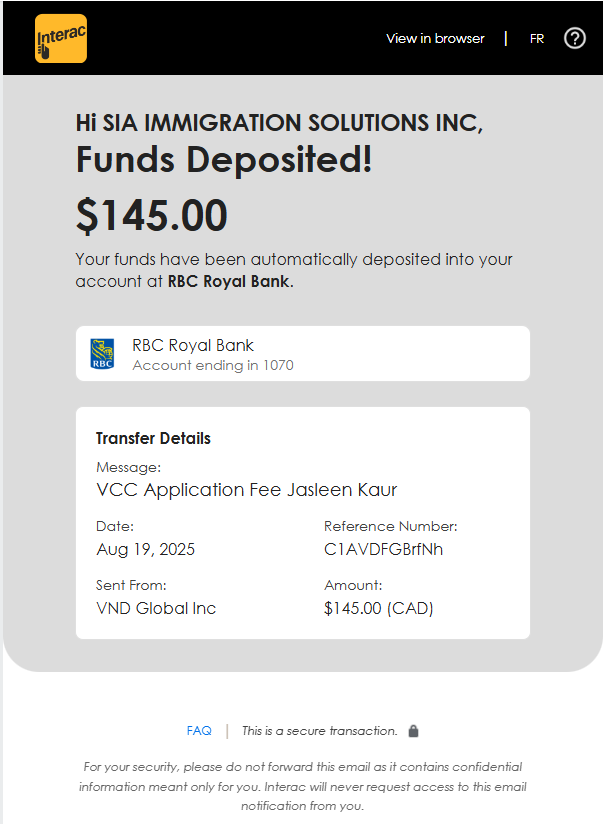Switch language to FR
Screen dimensions: 603x824
point(537,39)
